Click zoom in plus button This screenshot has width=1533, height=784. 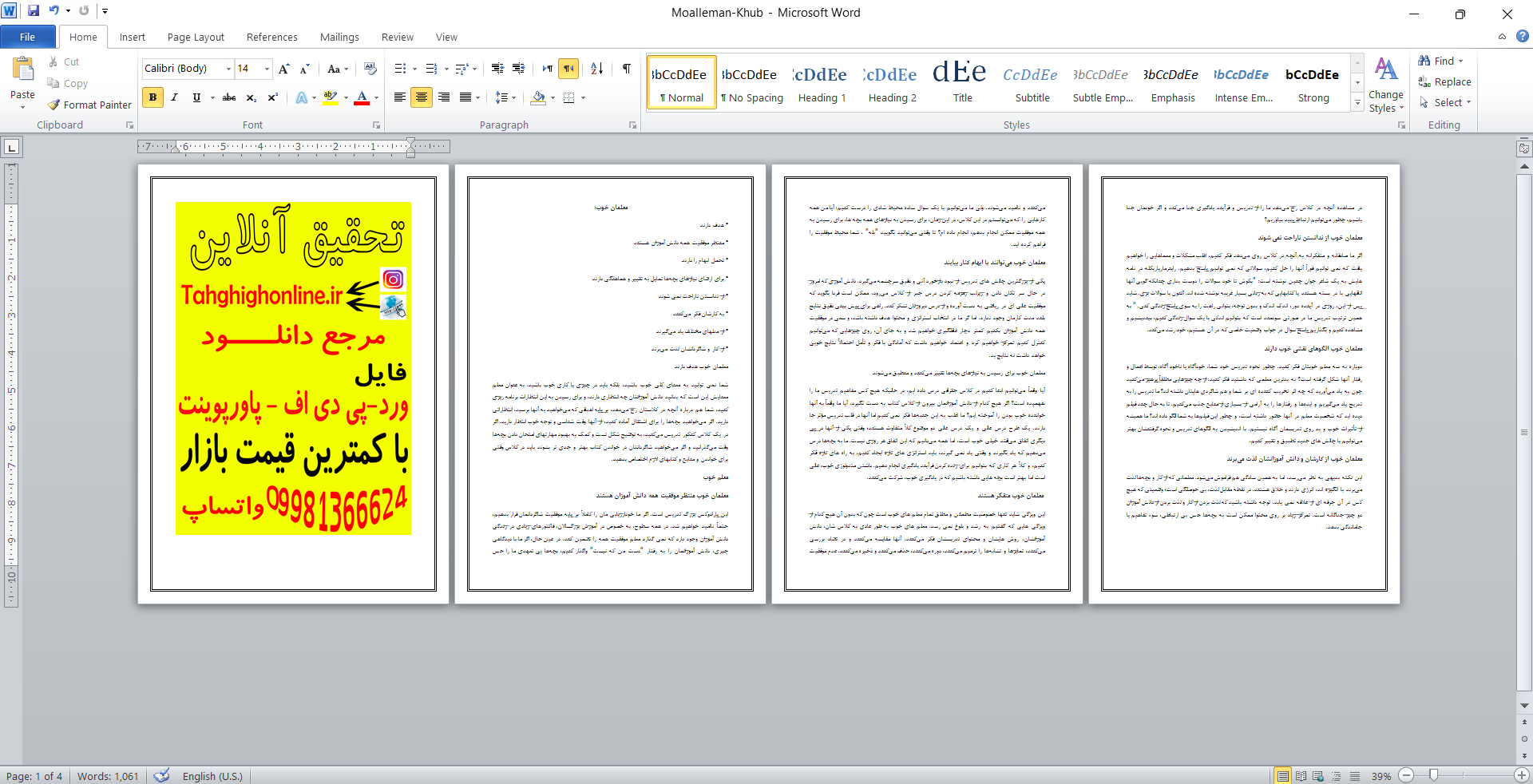click(x=1522, y=775)
